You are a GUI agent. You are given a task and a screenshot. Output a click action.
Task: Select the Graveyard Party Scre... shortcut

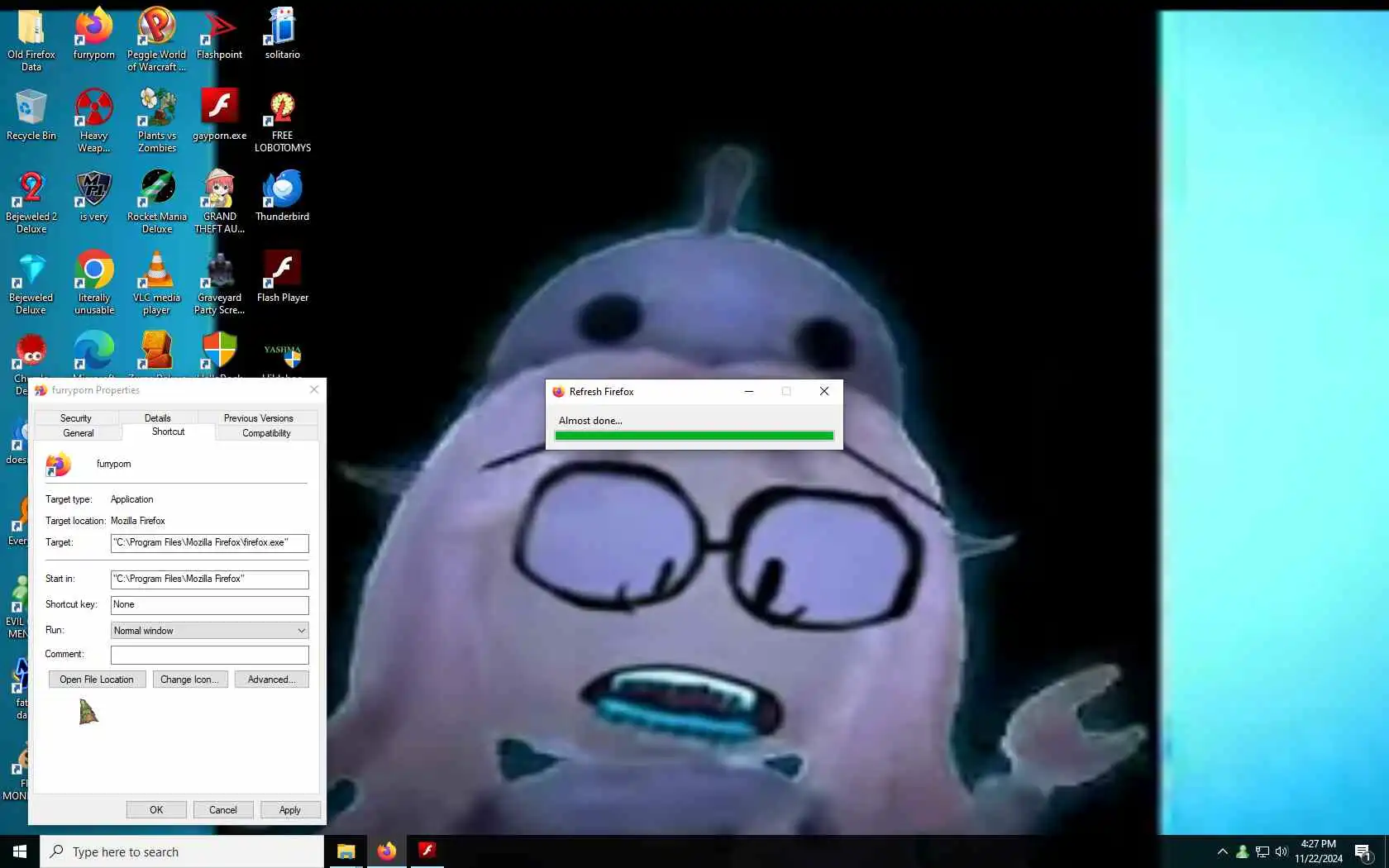[219, 269]
